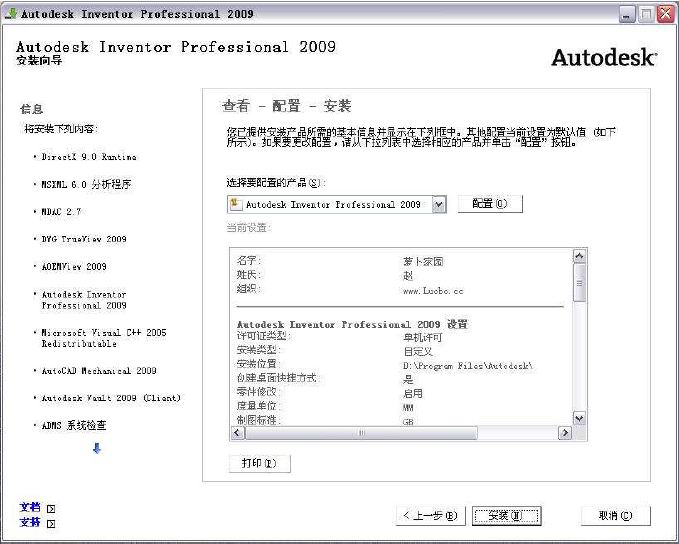Open the 文档 arrow icon
The image size is (679, 544).
coord(51,508)
